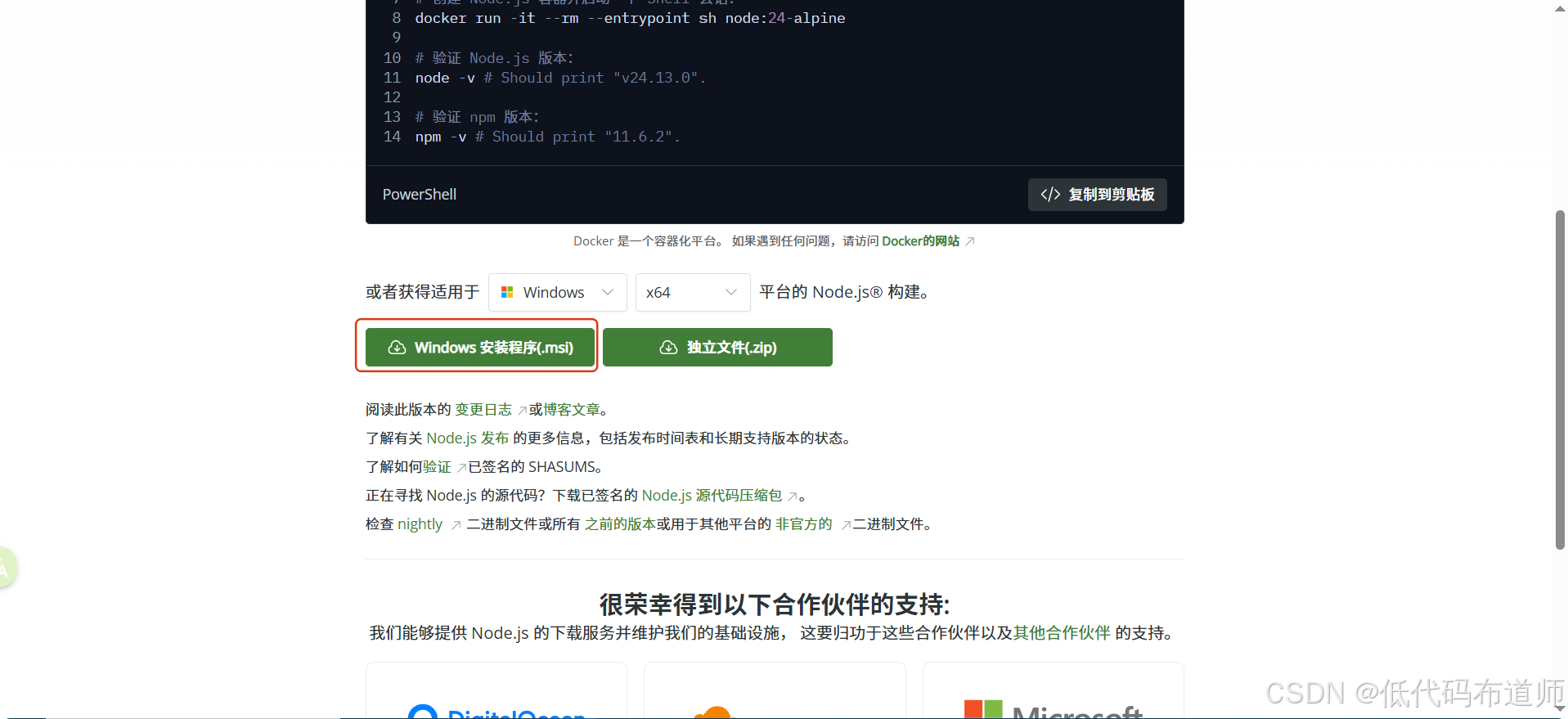Screen dimensions: 1568x719
Task: Click external arrow icon after 非官方的
Action: pyautogui.click(x=846, y=525)
